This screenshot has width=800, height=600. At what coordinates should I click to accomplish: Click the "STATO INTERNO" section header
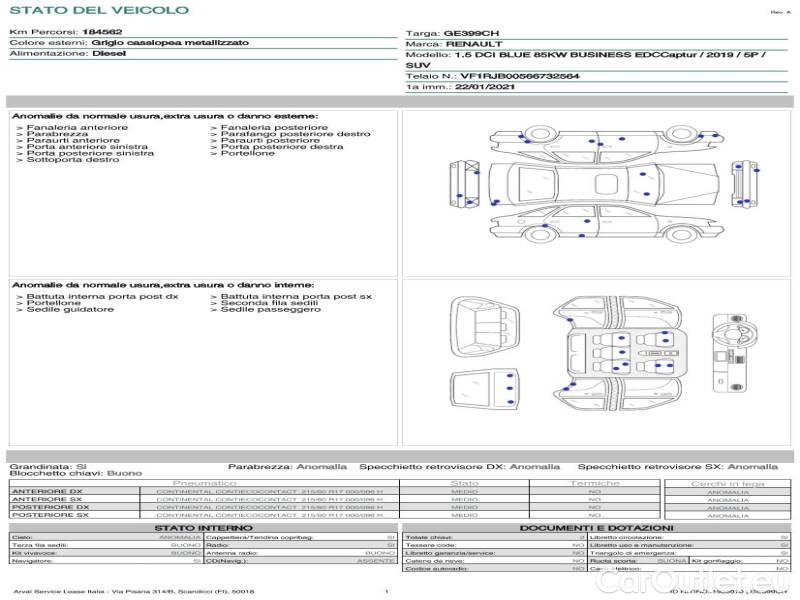[203, 528]
